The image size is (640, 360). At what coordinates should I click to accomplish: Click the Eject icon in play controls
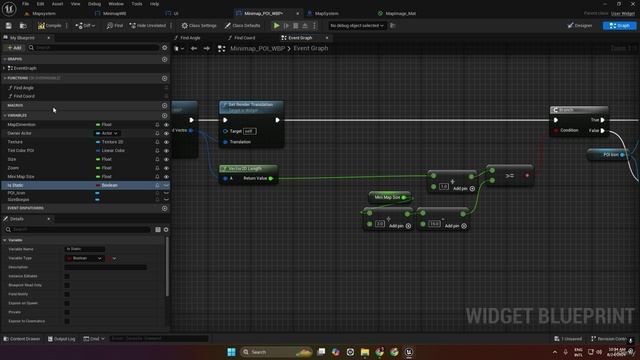pyautogui.click(x=305, y=26)
